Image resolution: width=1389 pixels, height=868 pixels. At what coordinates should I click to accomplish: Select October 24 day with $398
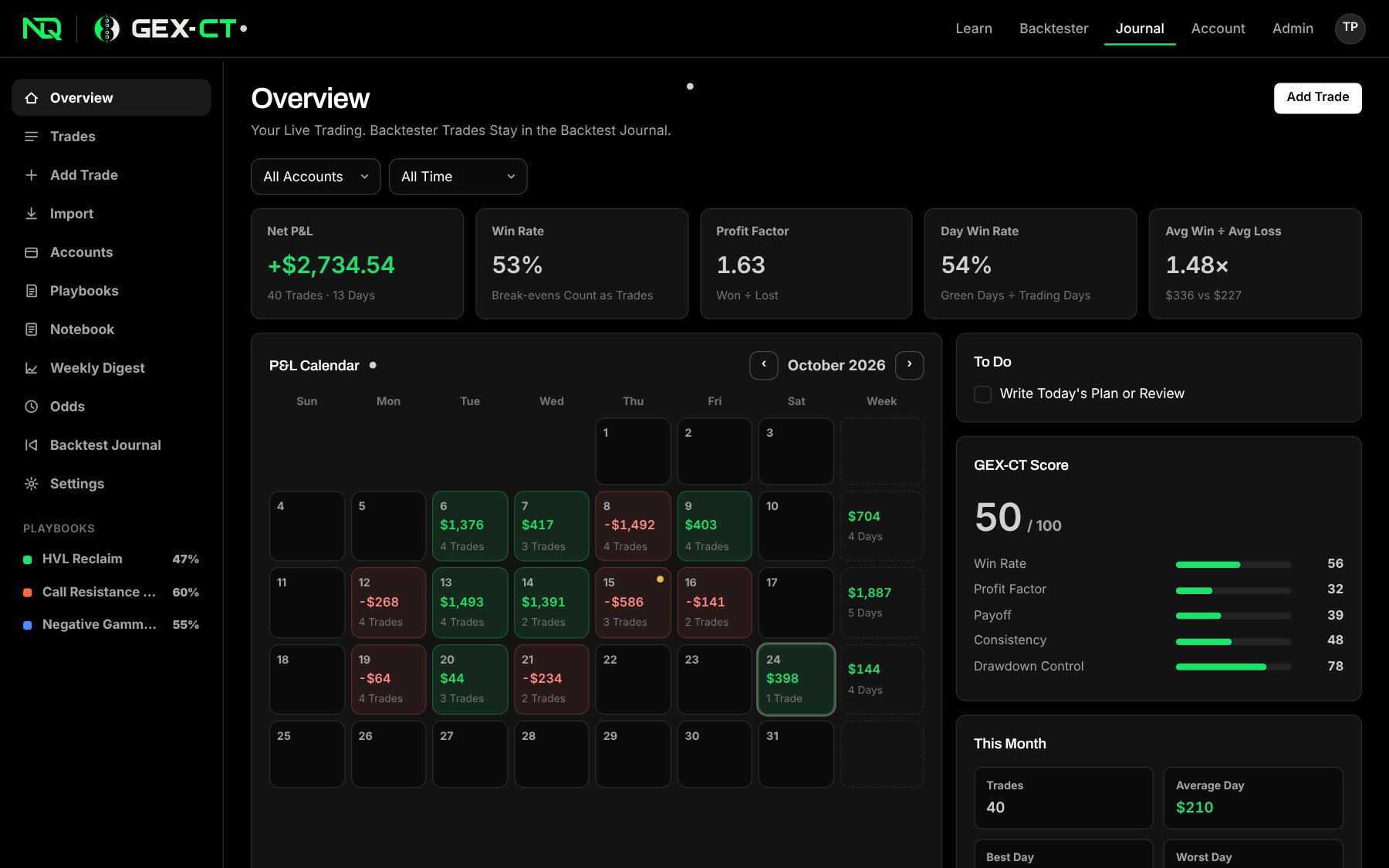(796, 679)
